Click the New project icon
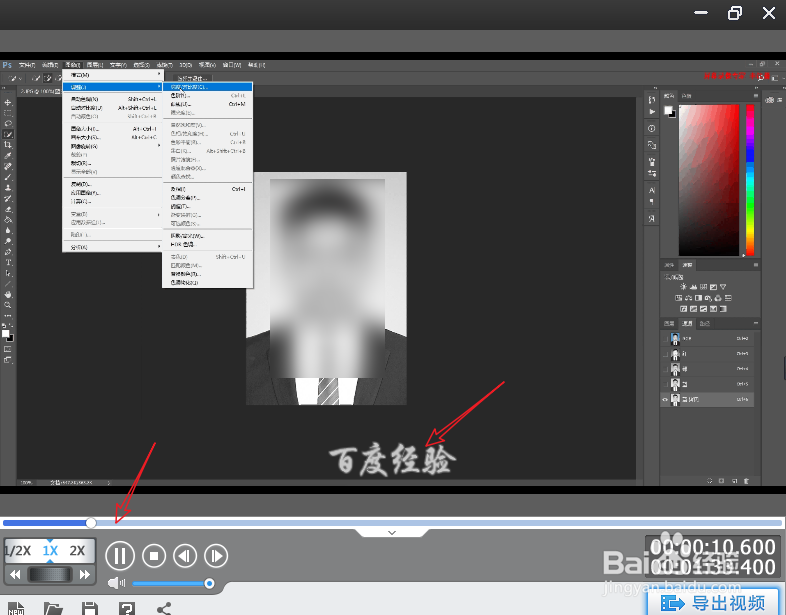 coord(16,608)
